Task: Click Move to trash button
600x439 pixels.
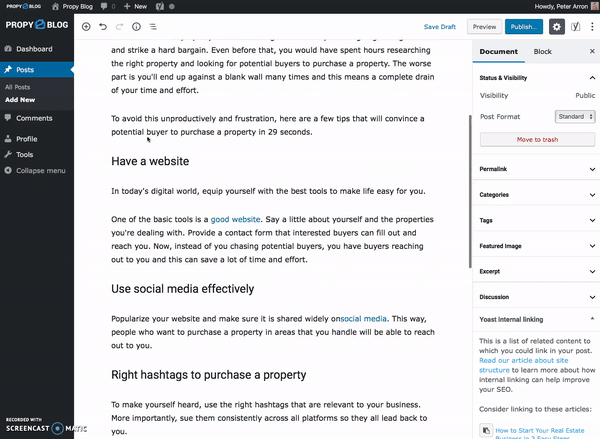Action: (x=537, y=139)
